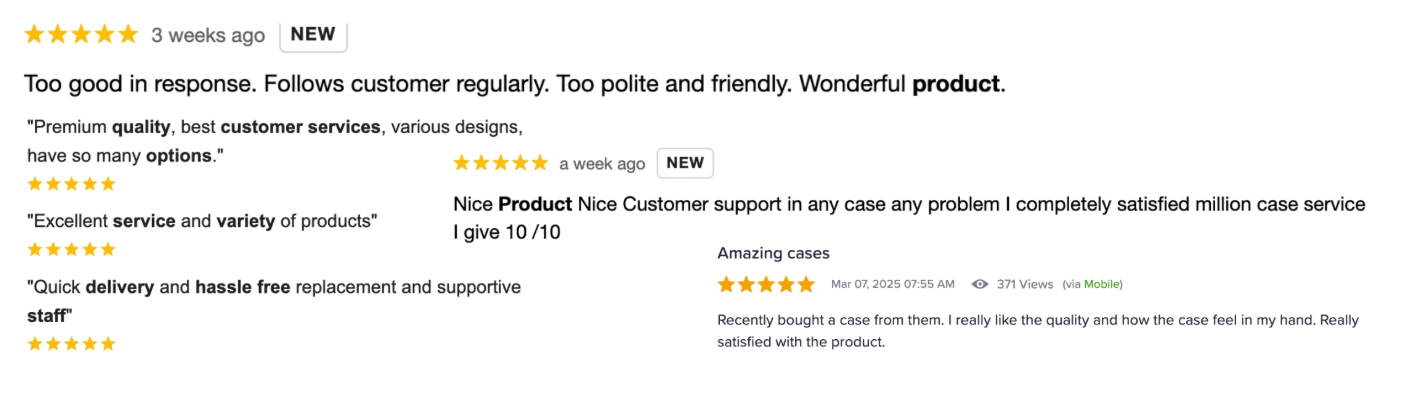Click the stars below 'Quick delivery' quote
1421x402 pixels.
pos(71,344)
